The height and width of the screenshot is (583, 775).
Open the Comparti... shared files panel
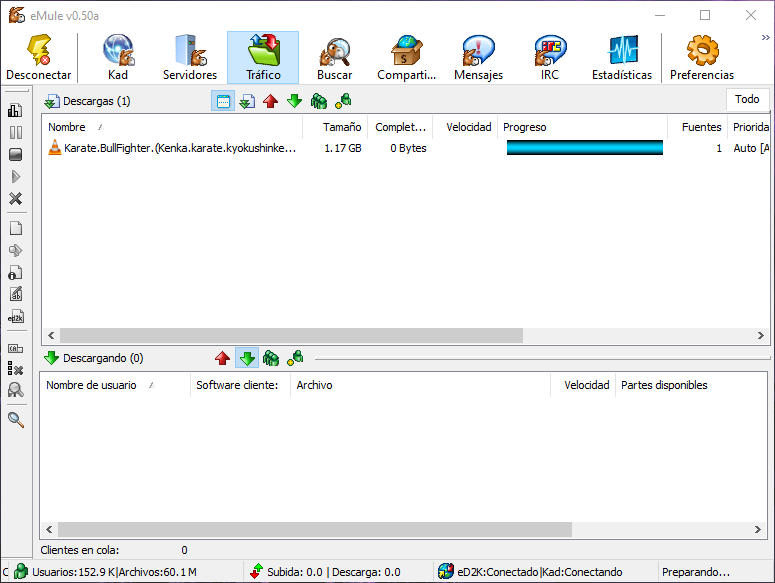[x=406, y=57]
